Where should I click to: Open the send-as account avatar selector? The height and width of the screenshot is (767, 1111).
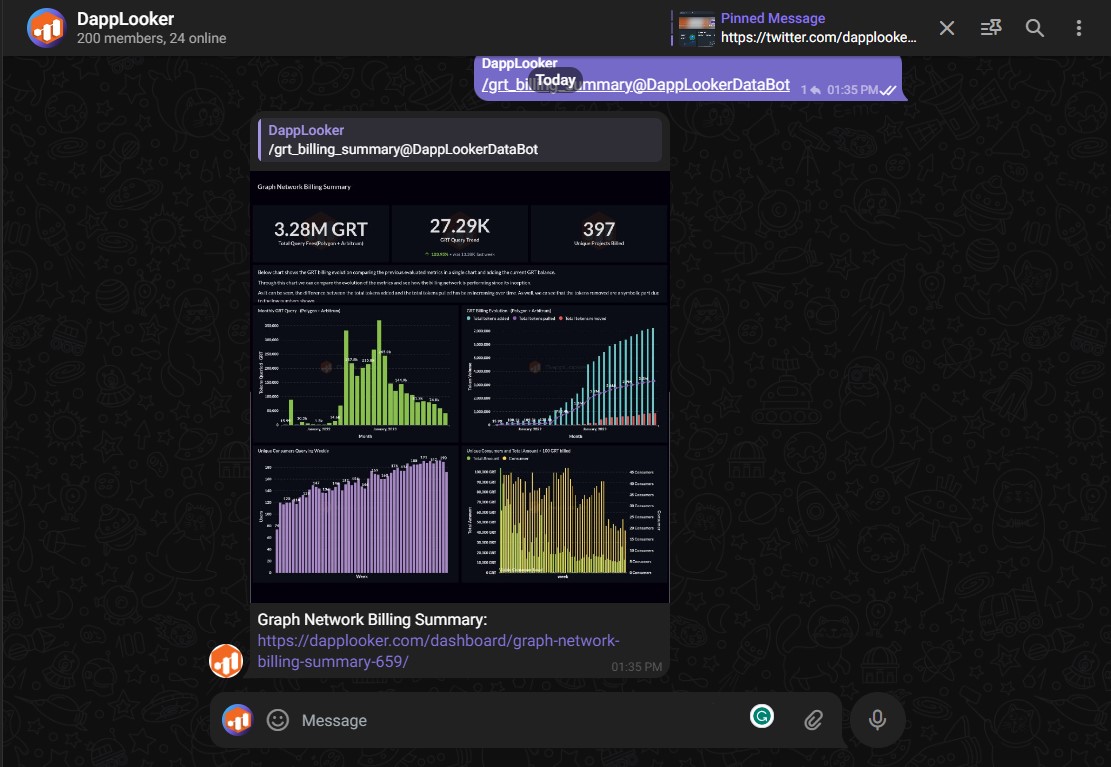pyautogui.click(x=238, y=720)
